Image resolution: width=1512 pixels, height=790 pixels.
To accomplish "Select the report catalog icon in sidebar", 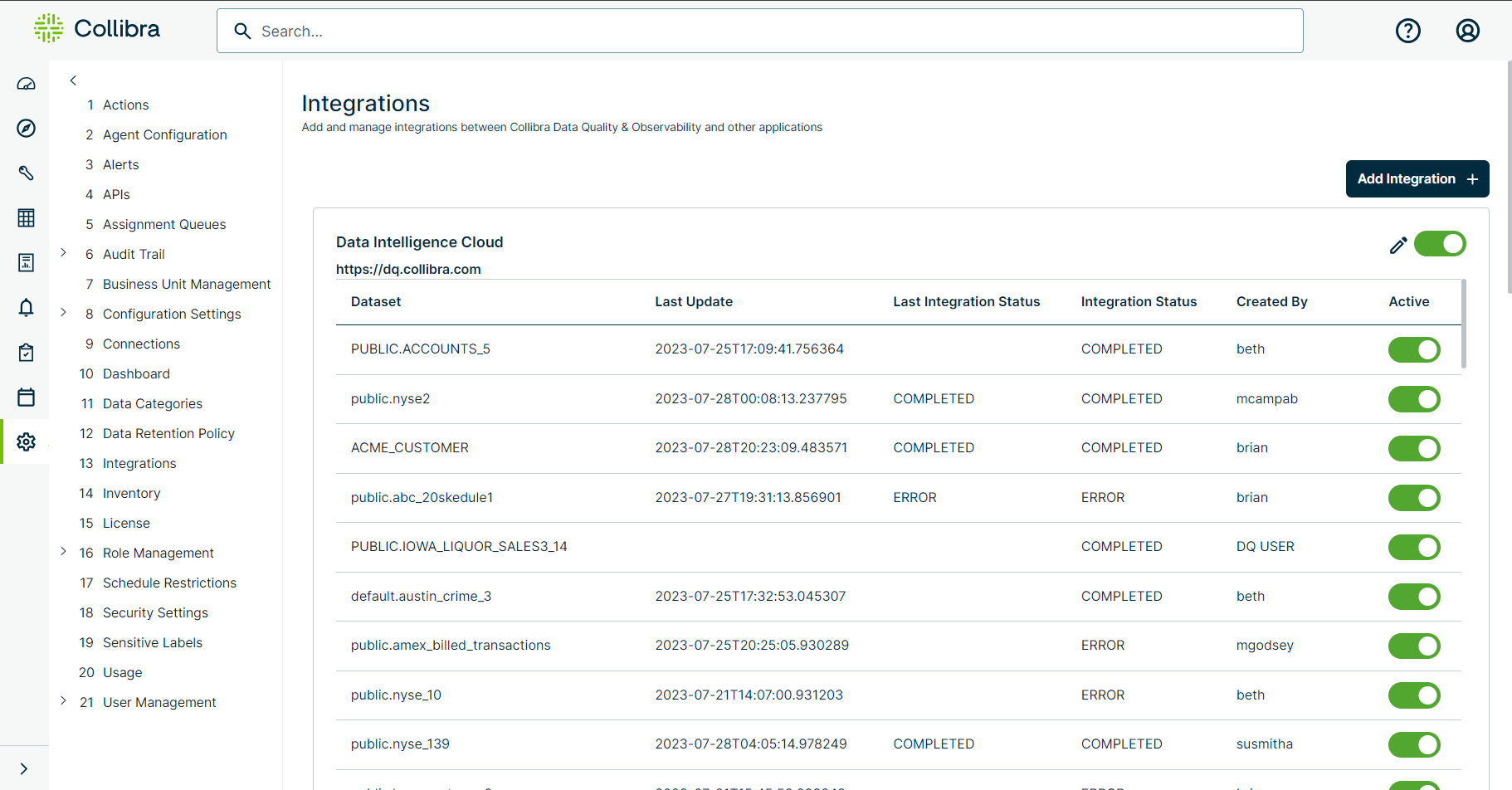I will 26,262.
